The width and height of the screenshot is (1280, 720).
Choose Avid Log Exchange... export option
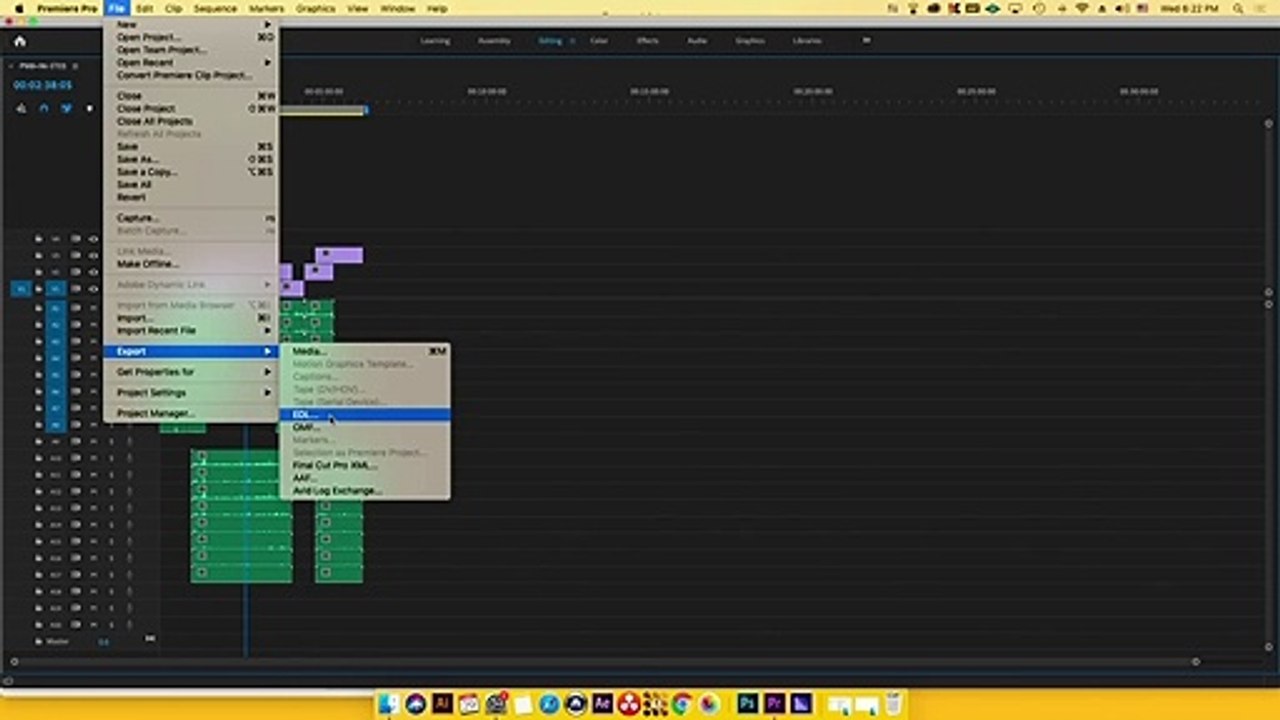(x=364, y=491)
